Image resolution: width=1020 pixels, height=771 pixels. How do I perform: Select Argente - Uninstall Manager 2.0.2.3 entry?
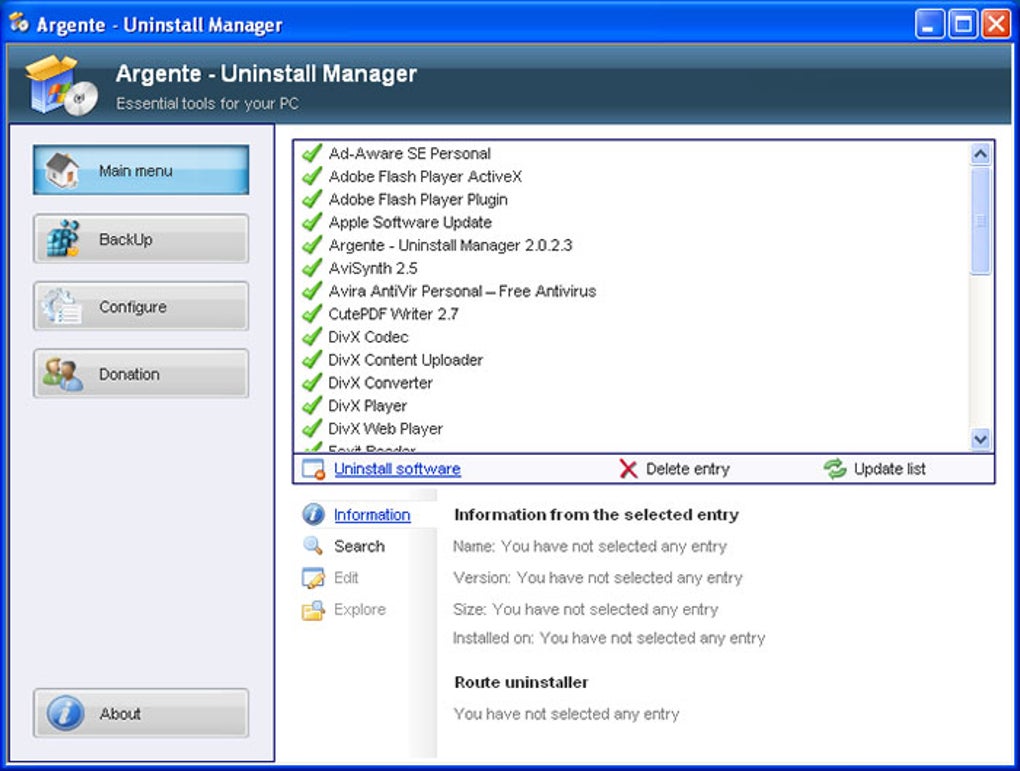coord(450,245)
